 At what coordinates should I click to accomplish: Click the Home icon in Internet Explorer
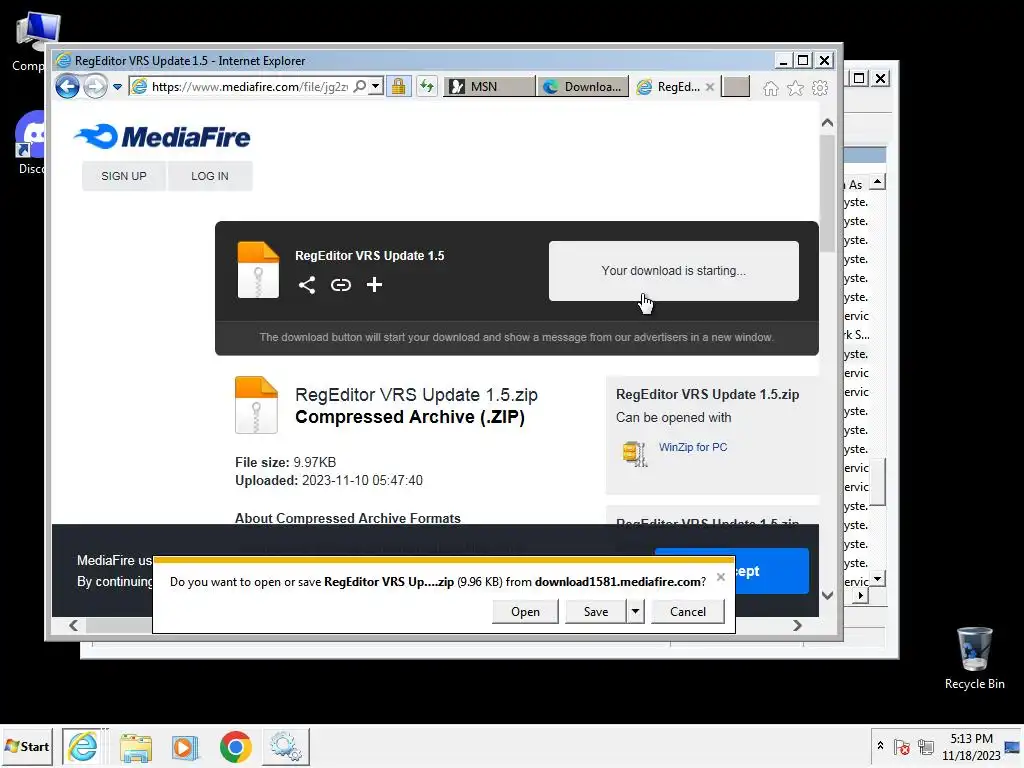pyautogui.click(x=771, y=88)
